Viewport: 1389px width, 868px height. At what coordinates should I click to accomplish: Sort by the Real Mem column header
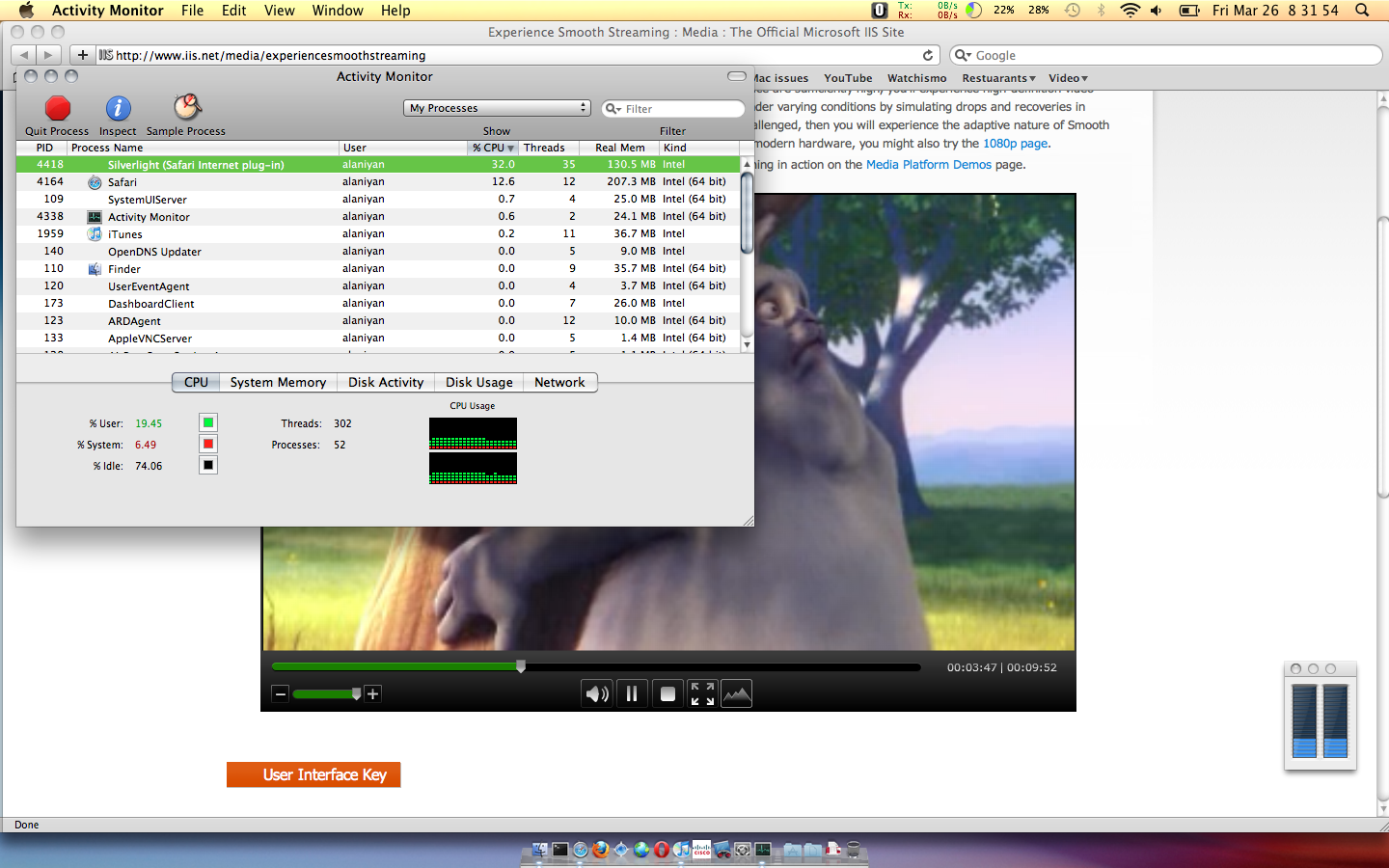pyautogui.click(x=619, y=148)
